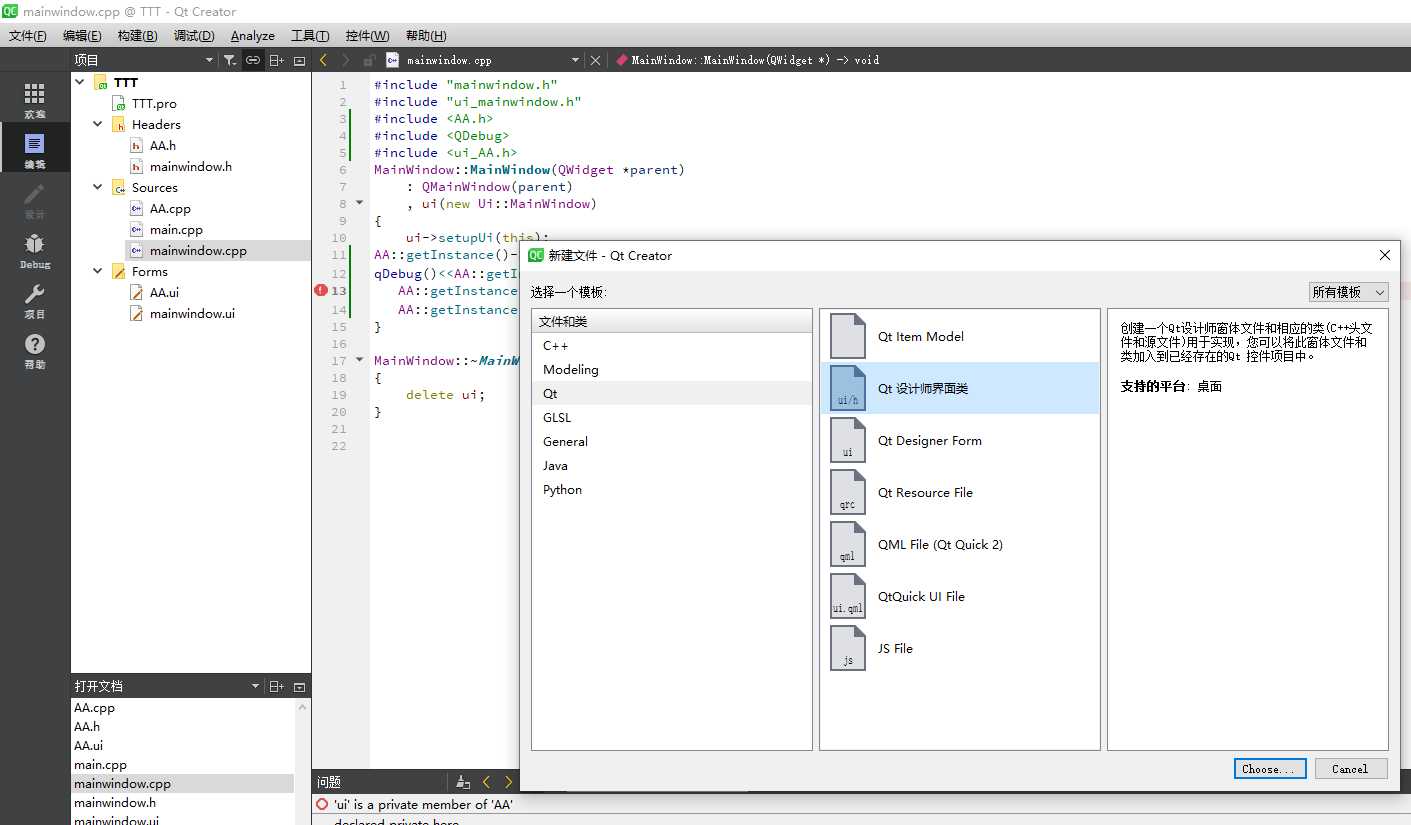
Task: Fold the code block at line 8
Action: (360, 203)
